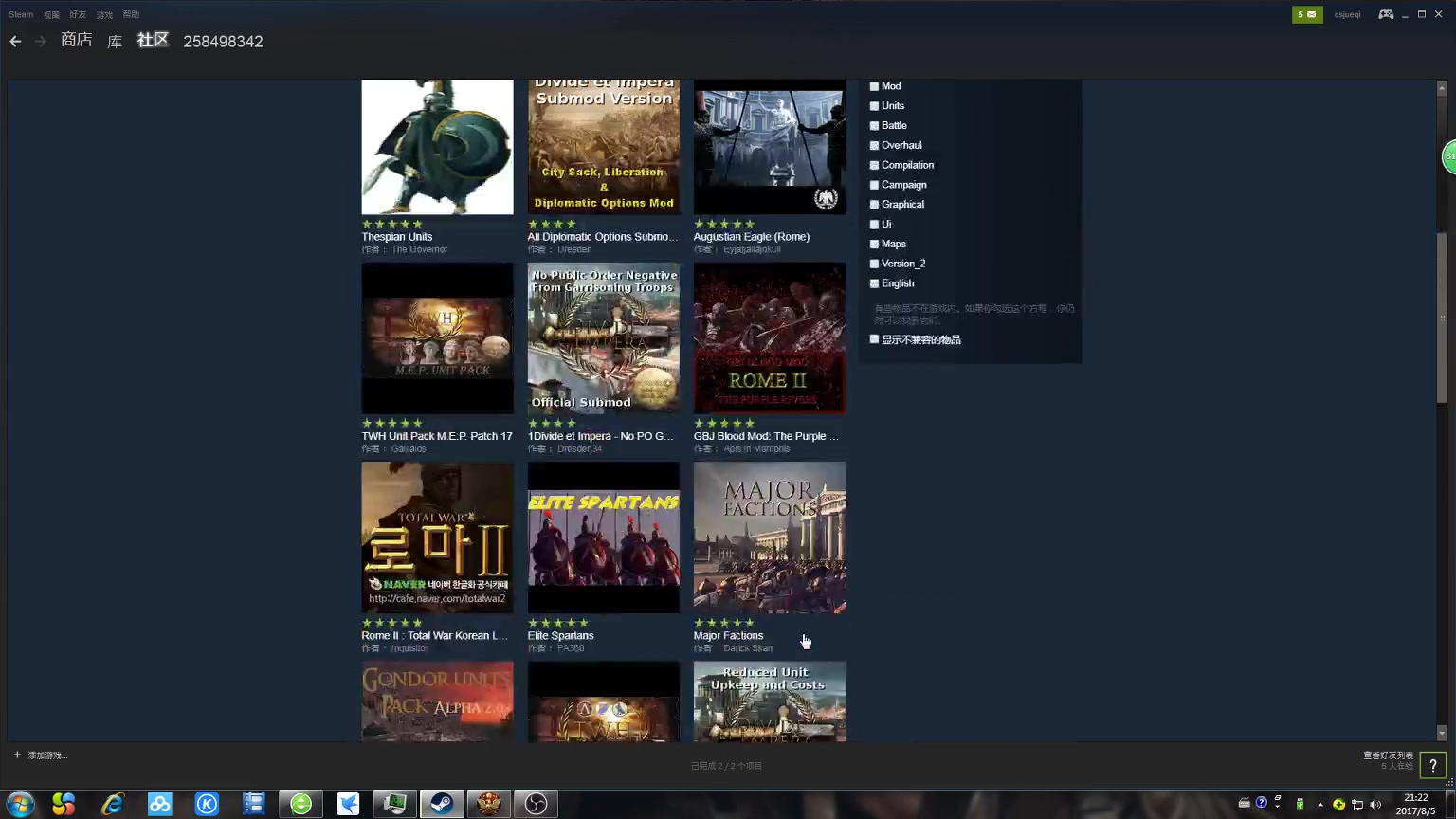This screenshot has width=1456, height=819.
Task: Open the Rome II Korean language thumbnail
Action: [437, 537]
